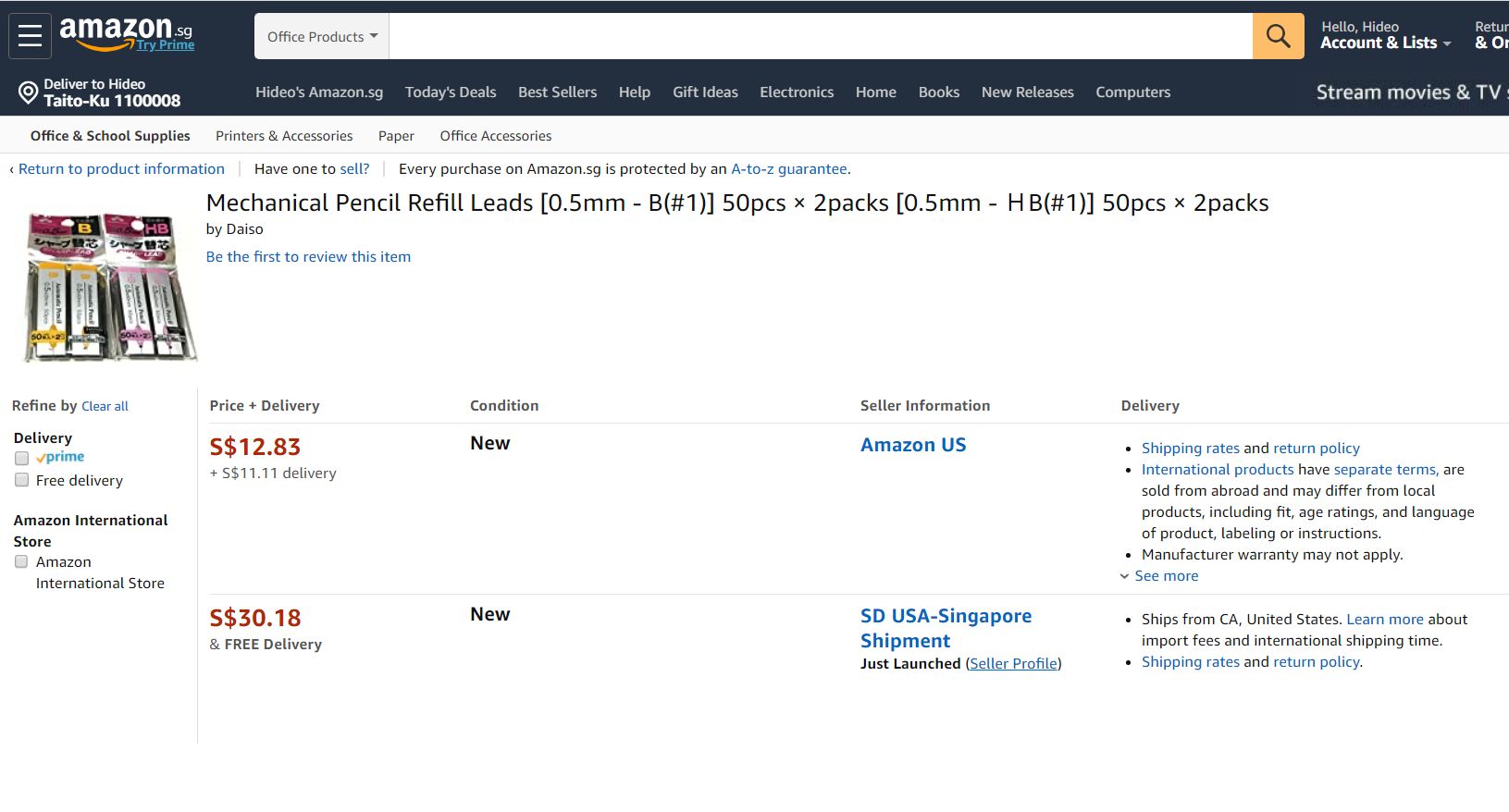Focus the main search text field
The image size is (1509, 812).
click(821, 36)
